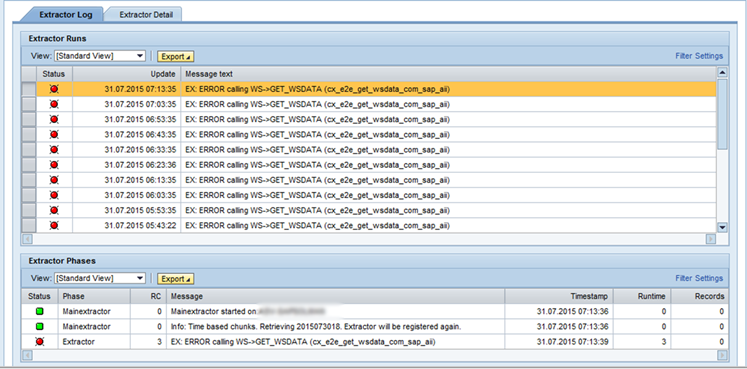Viewport: 747px width, 369px height.
Task: Click red error status icon for 06:43:35 run
Action: click(x=54, y=135)
